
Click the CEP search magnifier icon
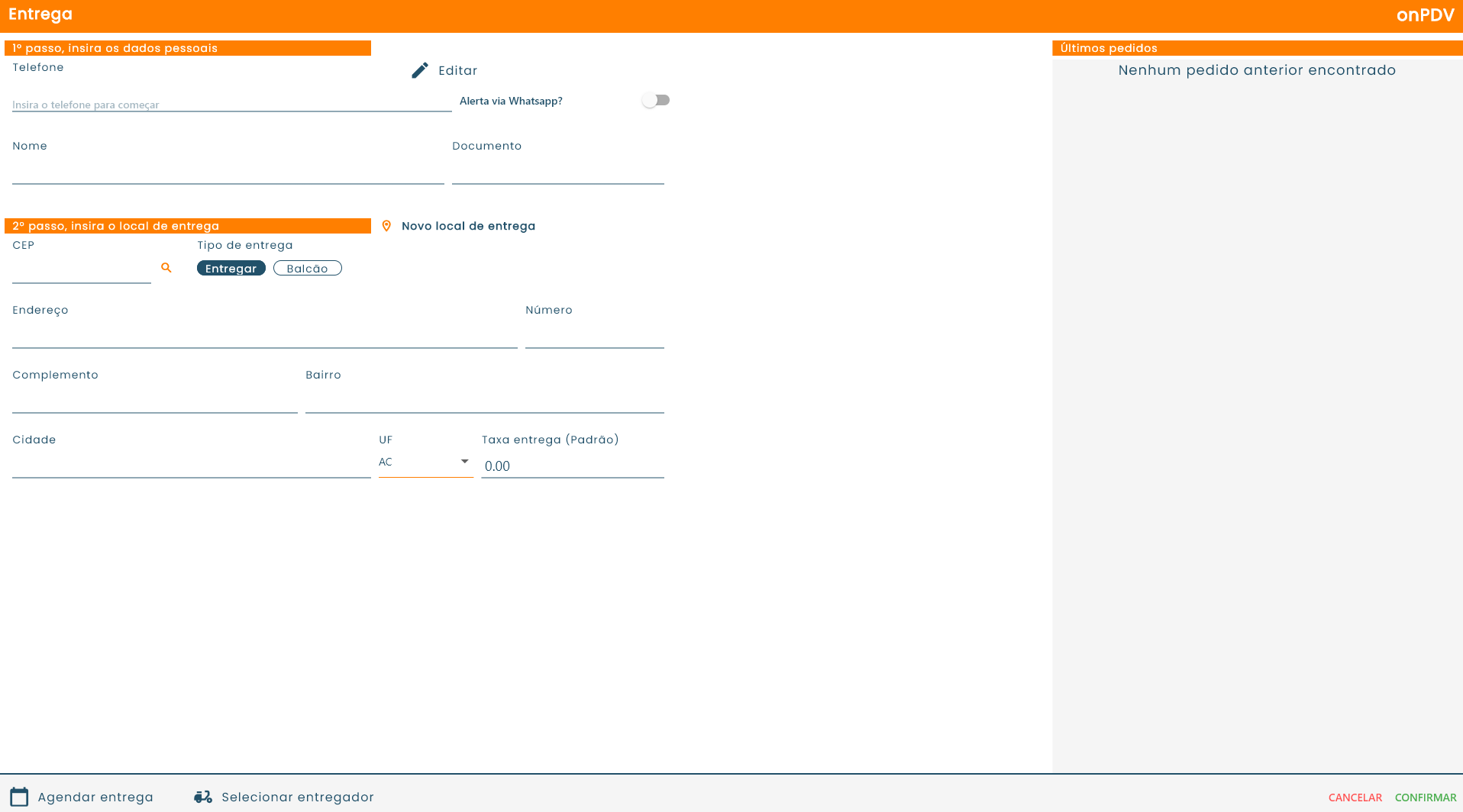tap(166, 268)
